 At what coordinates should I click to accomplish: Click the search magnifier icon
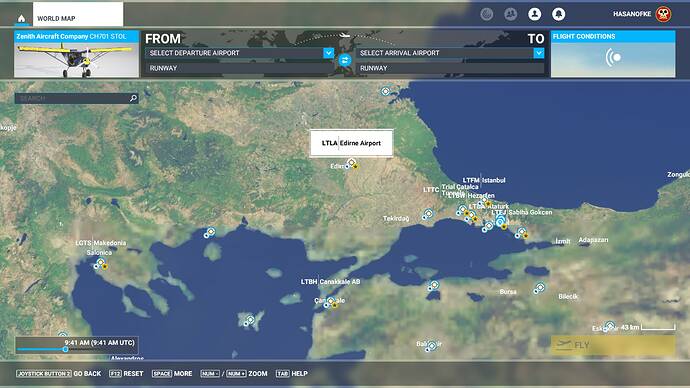(133, 98)
